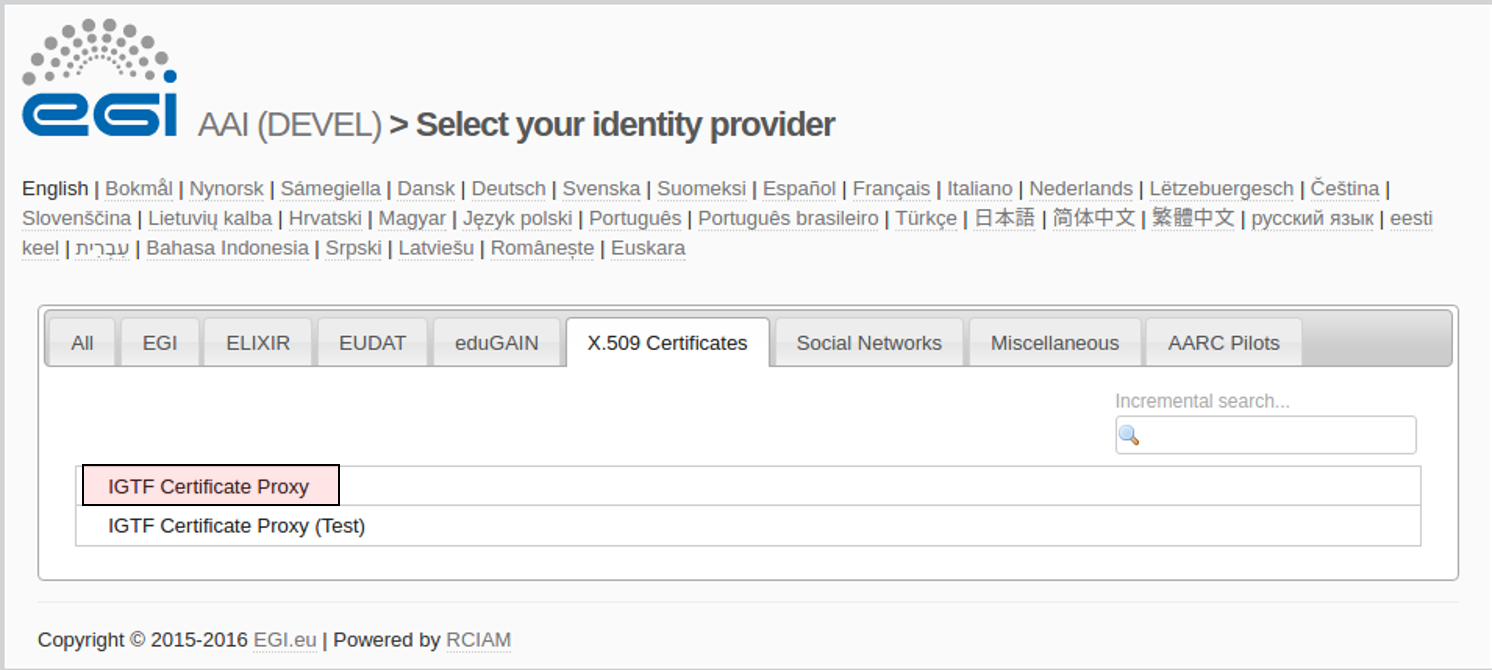
Task: Switch language to Português brasileiro
Action: click(x=788, y=218)
